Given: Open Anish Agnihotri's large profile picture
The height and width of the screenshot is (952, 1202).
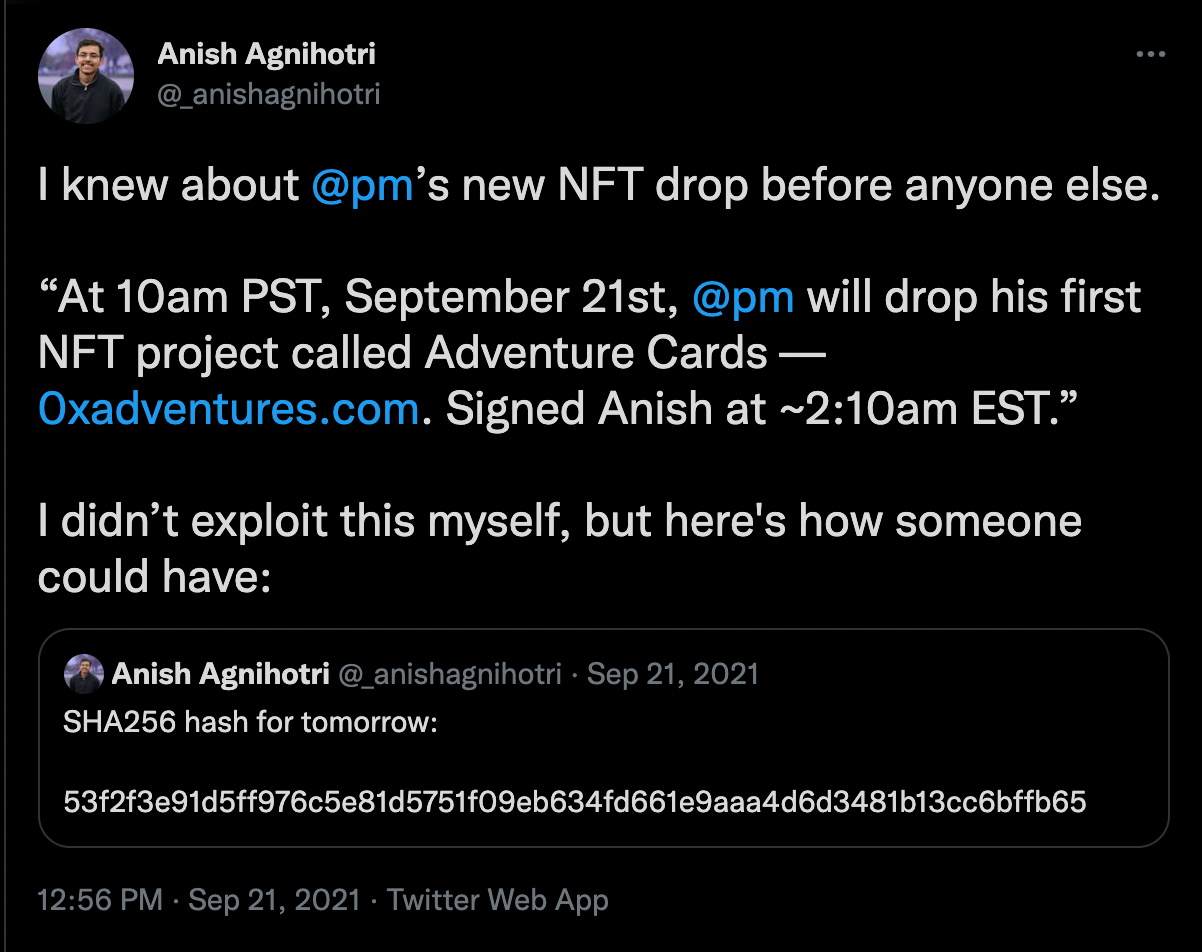Looking at the screenshot, I should coord(86,76).
